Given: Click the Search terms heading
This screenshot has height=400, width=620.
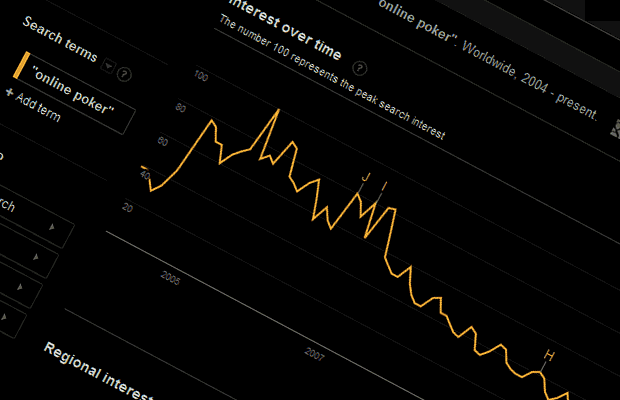Looking at the screenshot, I should coord(60,39).
